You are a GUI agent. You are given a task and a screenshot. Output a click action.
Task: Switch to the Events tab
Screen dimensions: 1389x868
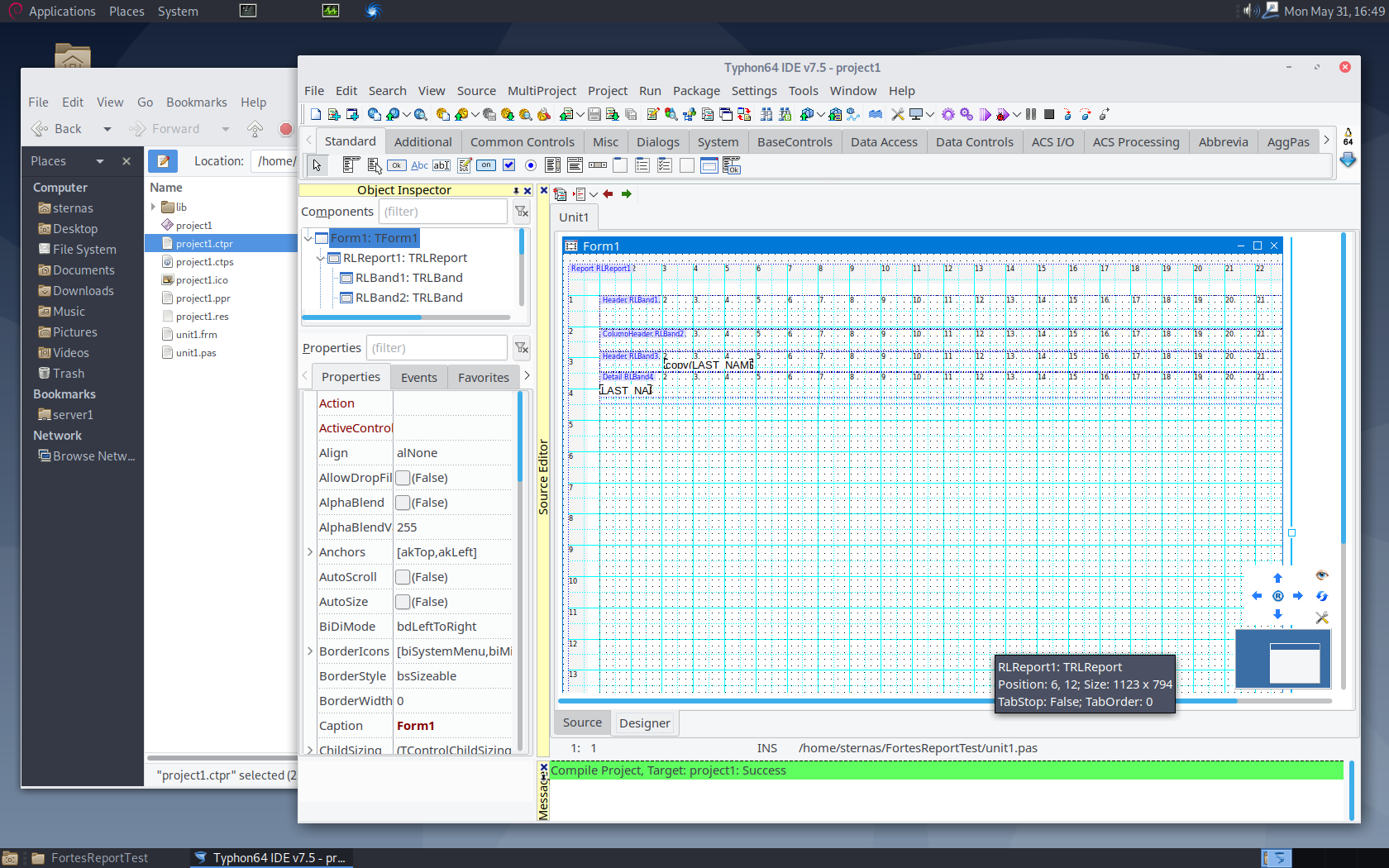[x=419, y=378]
